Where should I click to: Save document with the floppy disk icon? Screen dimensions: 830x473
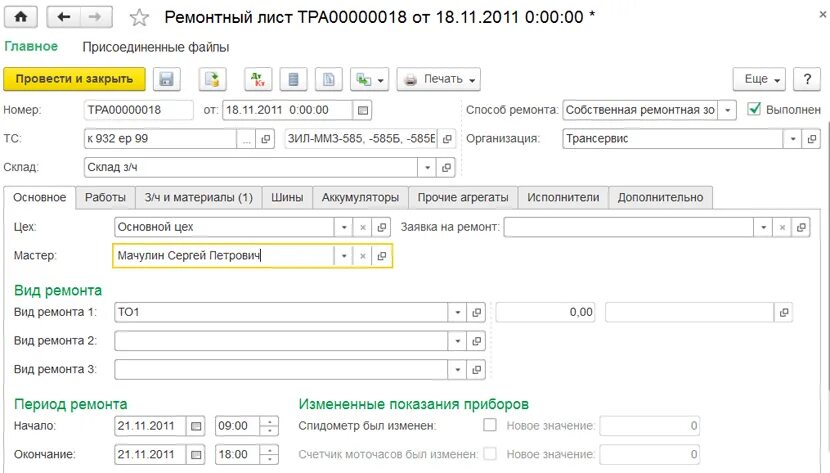(x=167, y=79)
